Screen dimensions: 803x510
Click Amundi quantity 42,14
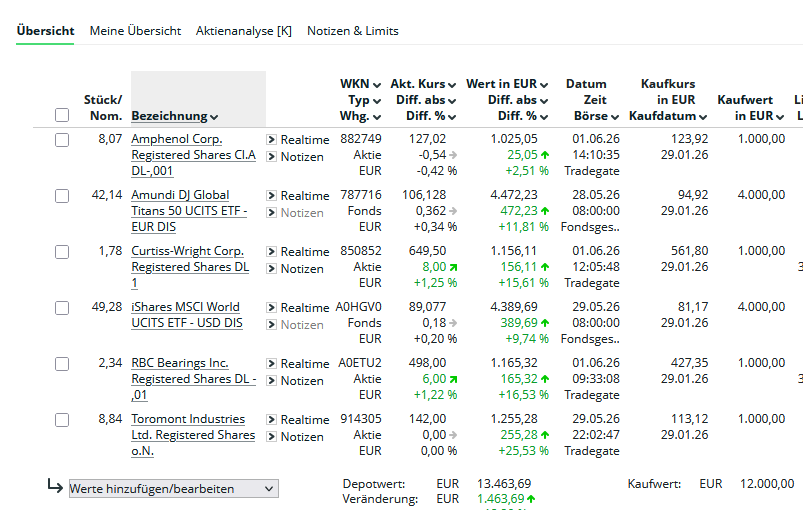107,195
